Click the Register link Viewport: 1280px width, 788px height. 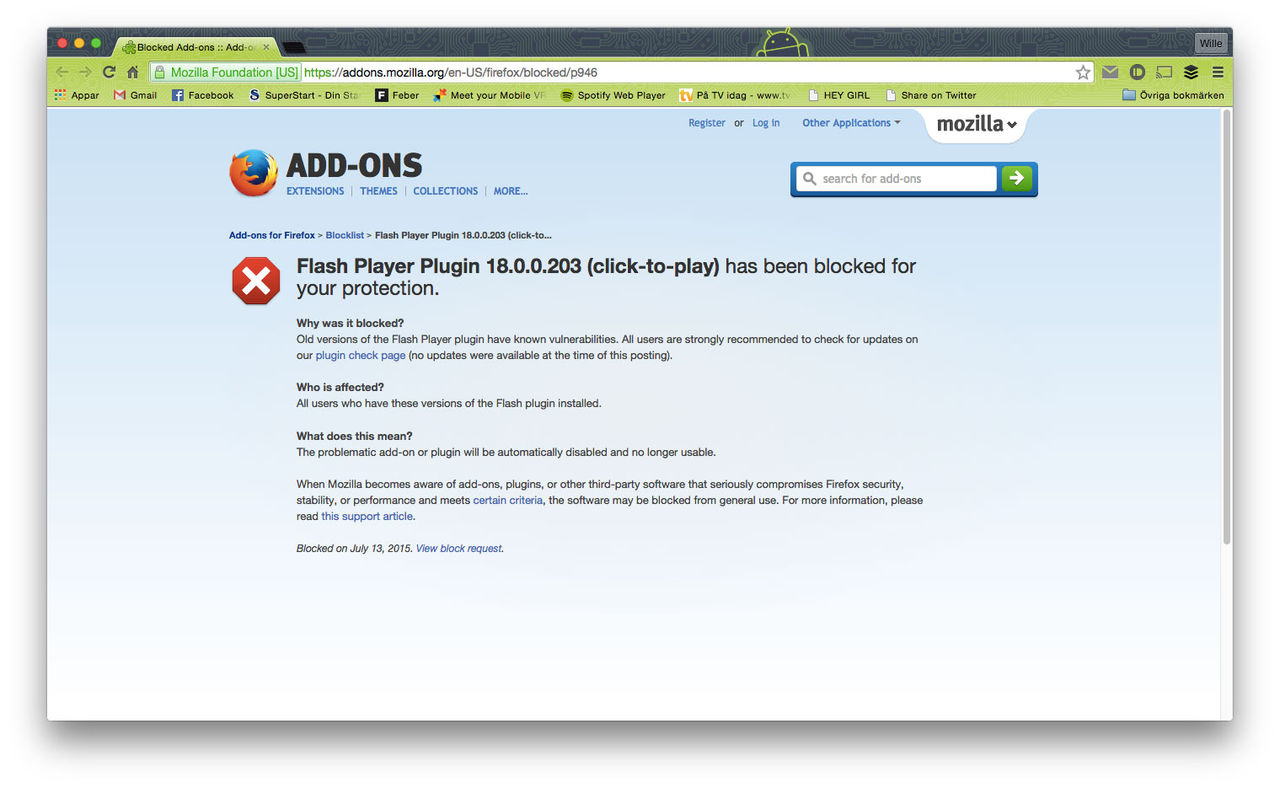(707, 123)
